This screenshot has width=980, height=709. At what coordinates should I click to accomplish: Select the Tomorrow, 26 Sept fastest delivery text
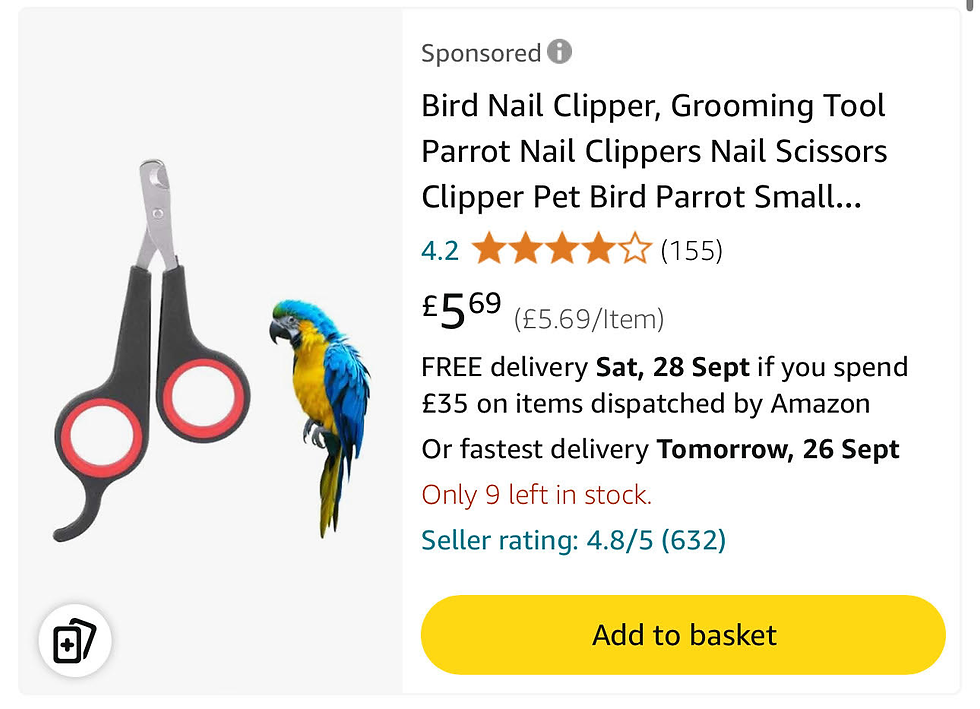coord(778,450)
